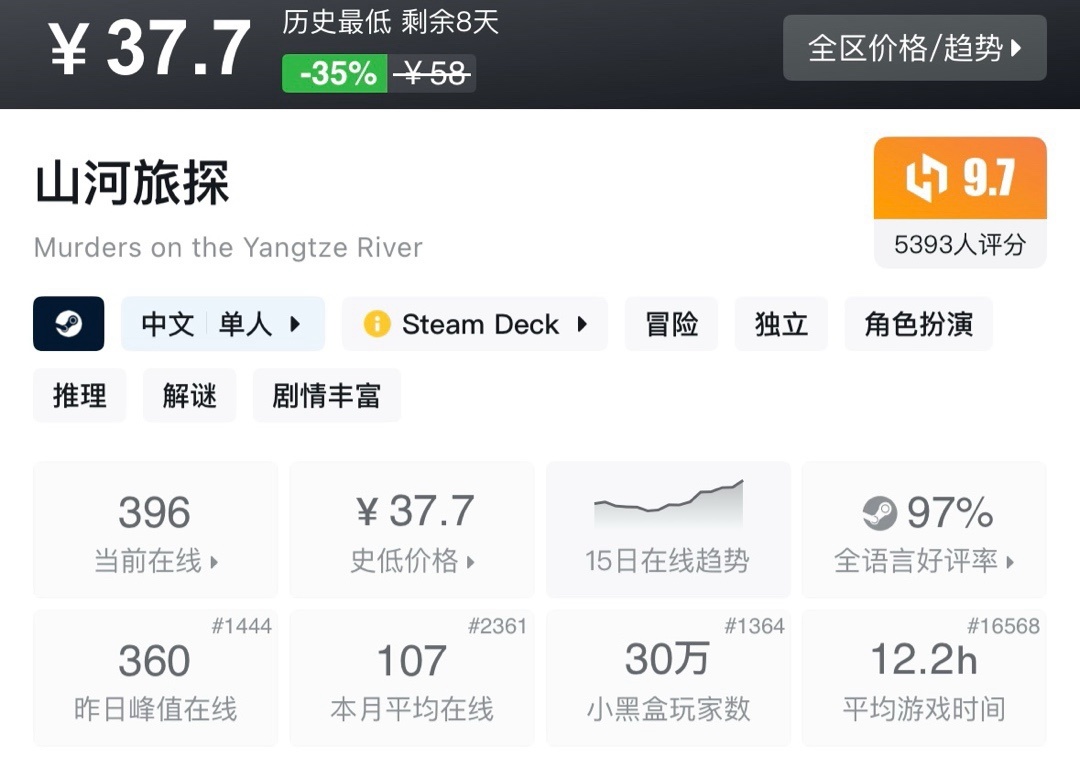
Task: Select the 角色扮演 role-playing tag
Action: pos(919,324)
